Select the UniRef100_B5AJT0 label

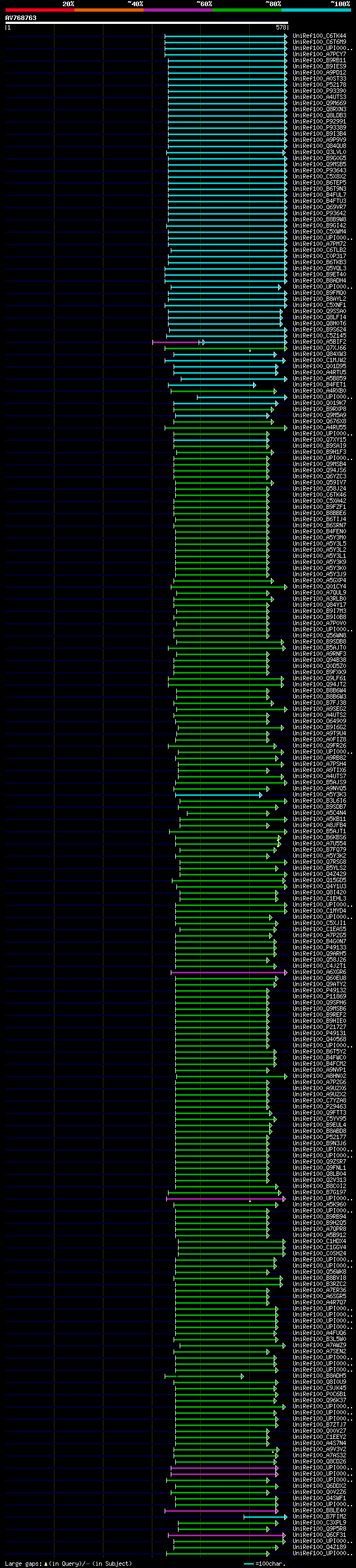pyautogui.click(x=319, y=647)
